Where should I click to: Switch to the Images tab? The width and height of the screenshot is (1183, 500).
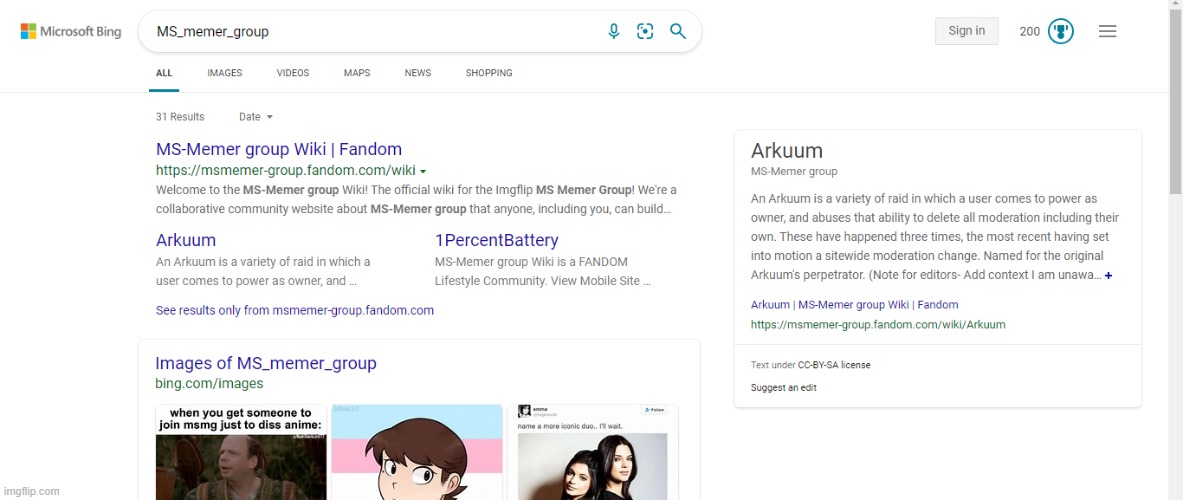pos(224,73)
